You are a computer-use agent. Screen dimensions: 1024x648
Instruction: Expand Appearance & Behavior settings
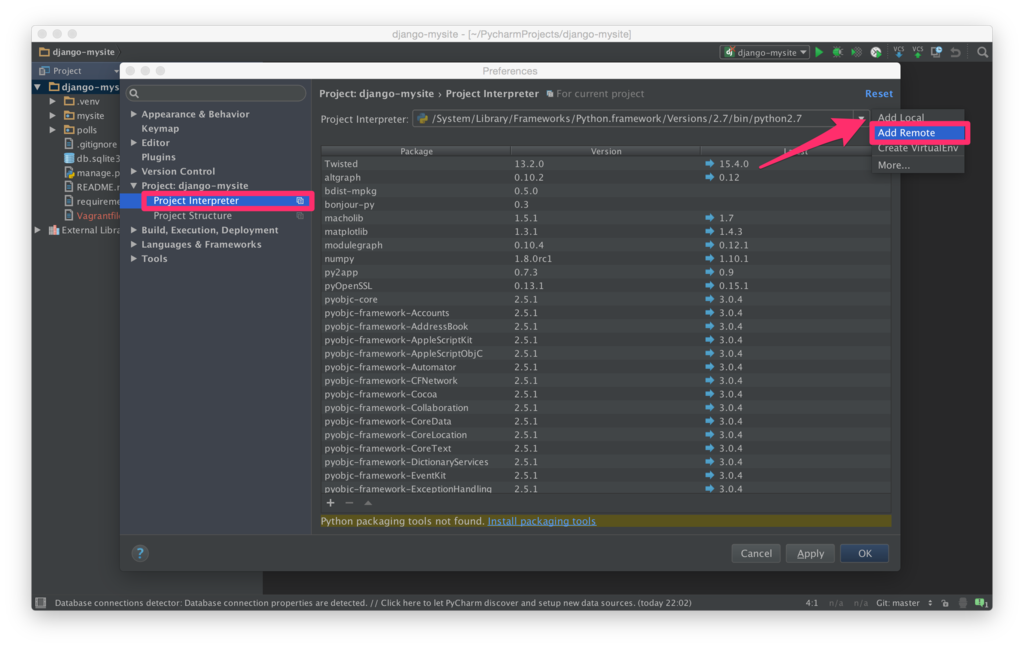click(134, 114)
